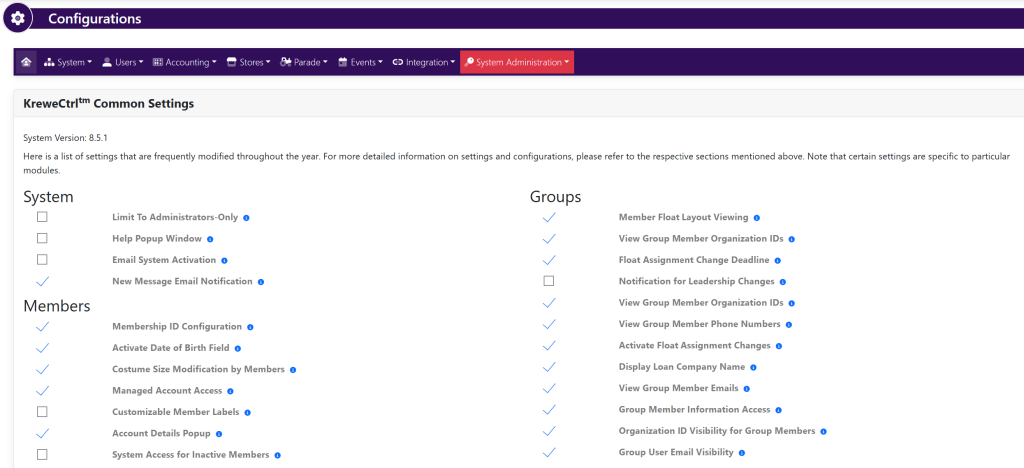Open the Accounting dropdown menu
Viewport: 1024px width, 468px height.
pyautogui.click(x=184, y=62)
